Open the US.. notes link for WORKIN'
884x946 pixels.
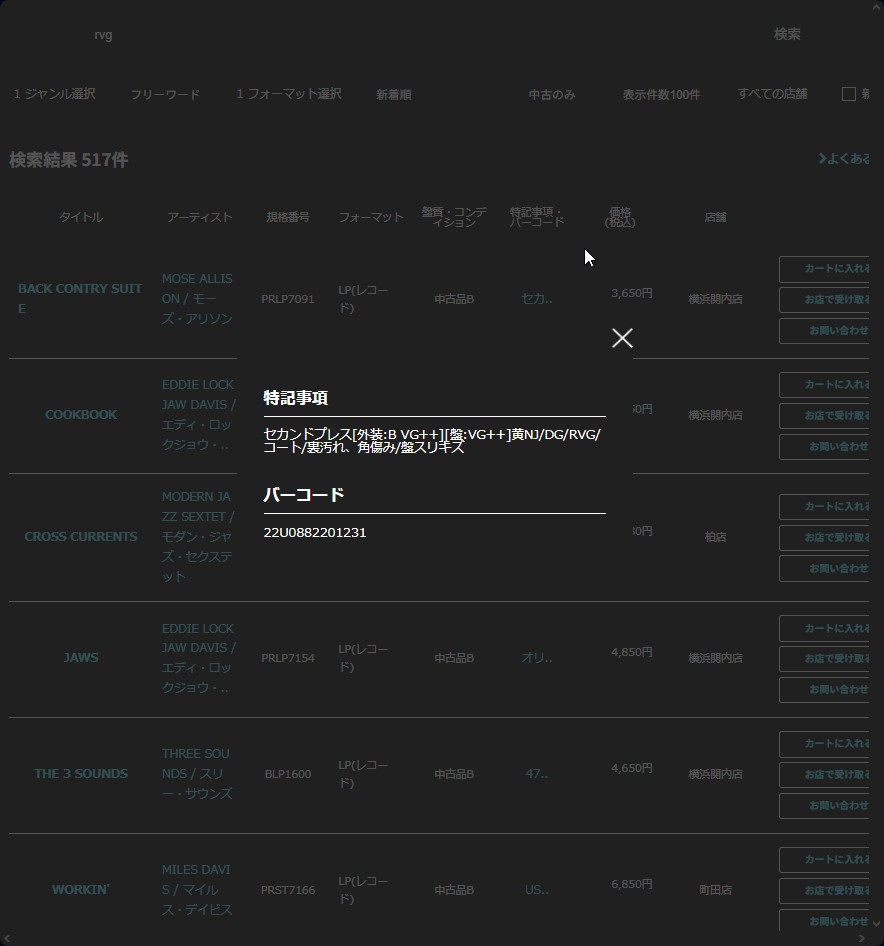(x=537, y=889)
